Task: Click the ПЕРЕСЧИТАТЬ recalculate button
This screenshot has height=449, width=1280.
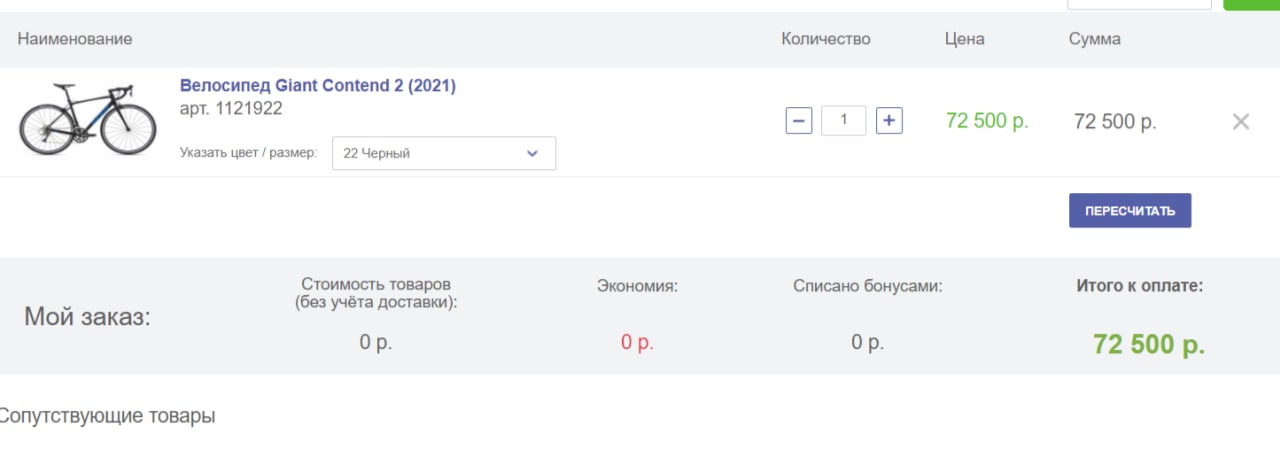Action: [1130, 210]
